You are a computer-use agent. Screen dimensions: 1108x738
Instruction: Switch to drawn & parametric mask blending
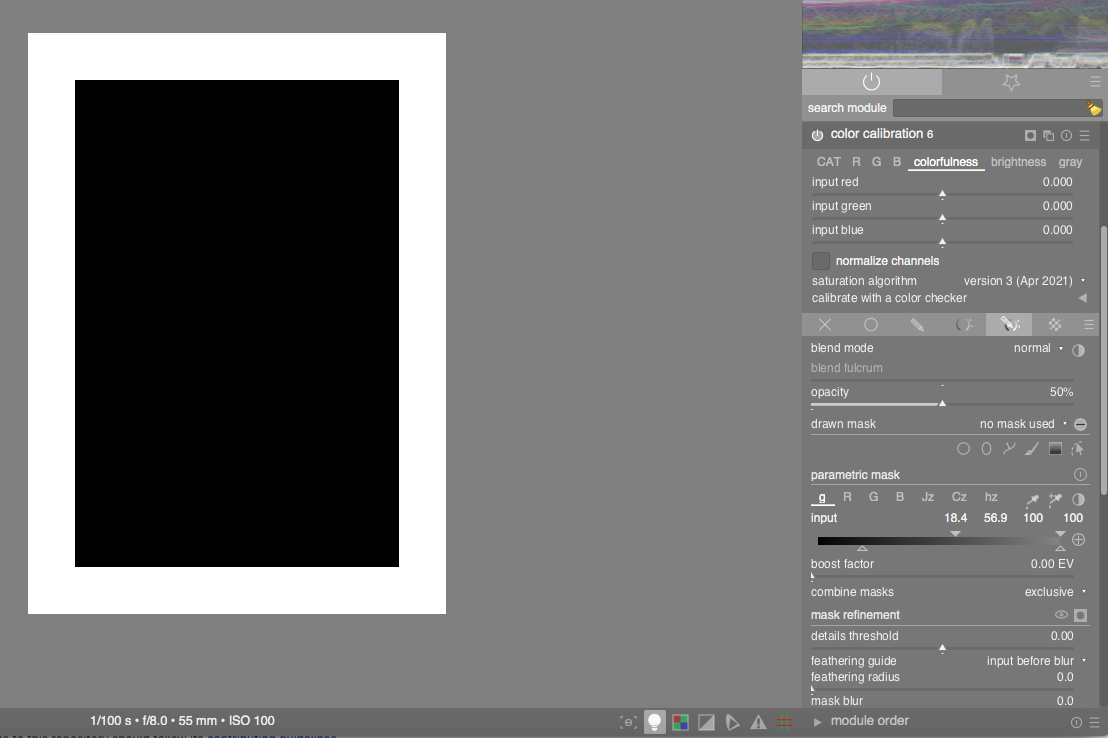click(x=1009, y=324)
